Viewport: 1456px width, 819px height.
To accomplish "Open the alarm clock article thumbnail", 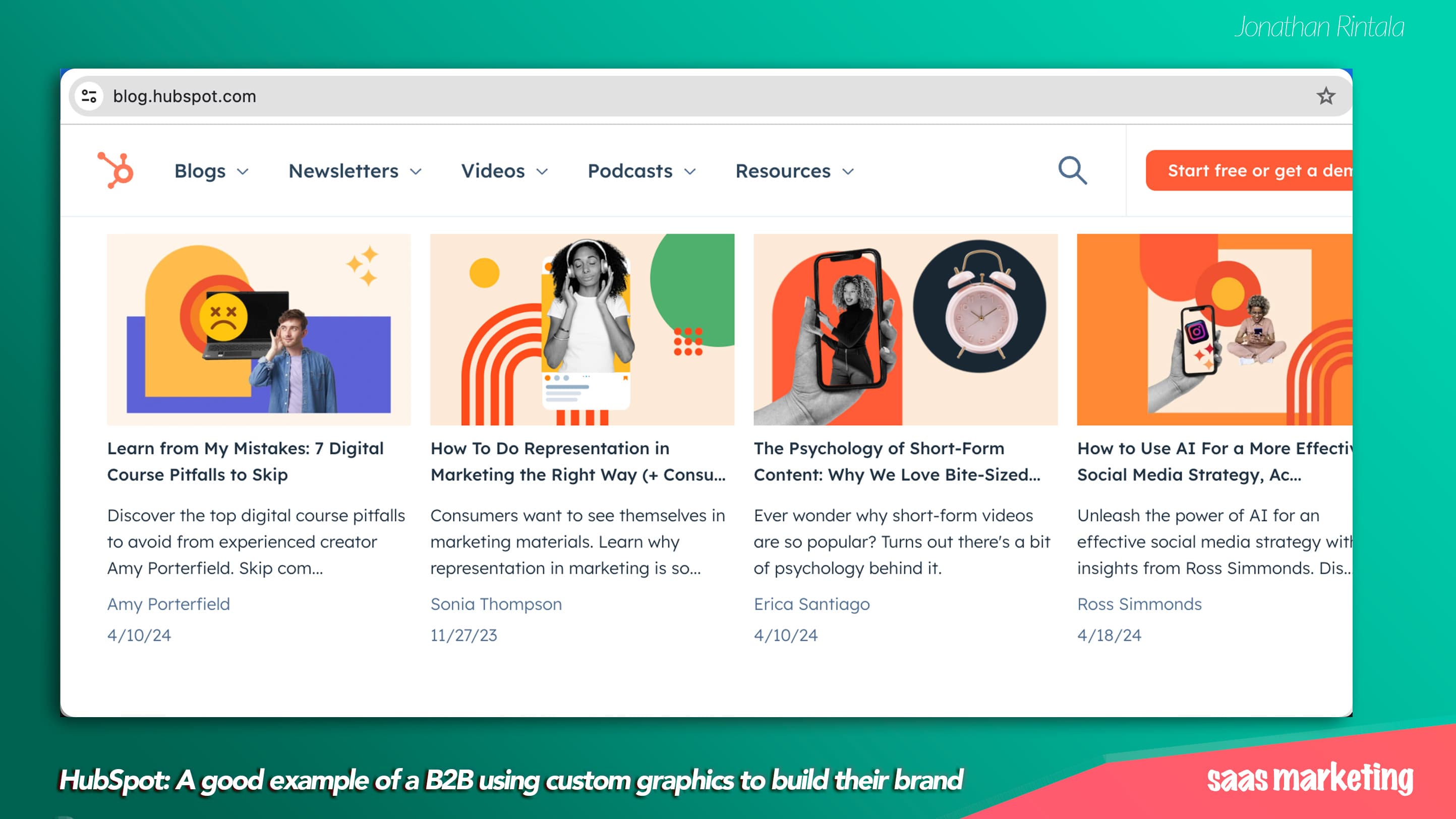I will click(x=905, y=329).
